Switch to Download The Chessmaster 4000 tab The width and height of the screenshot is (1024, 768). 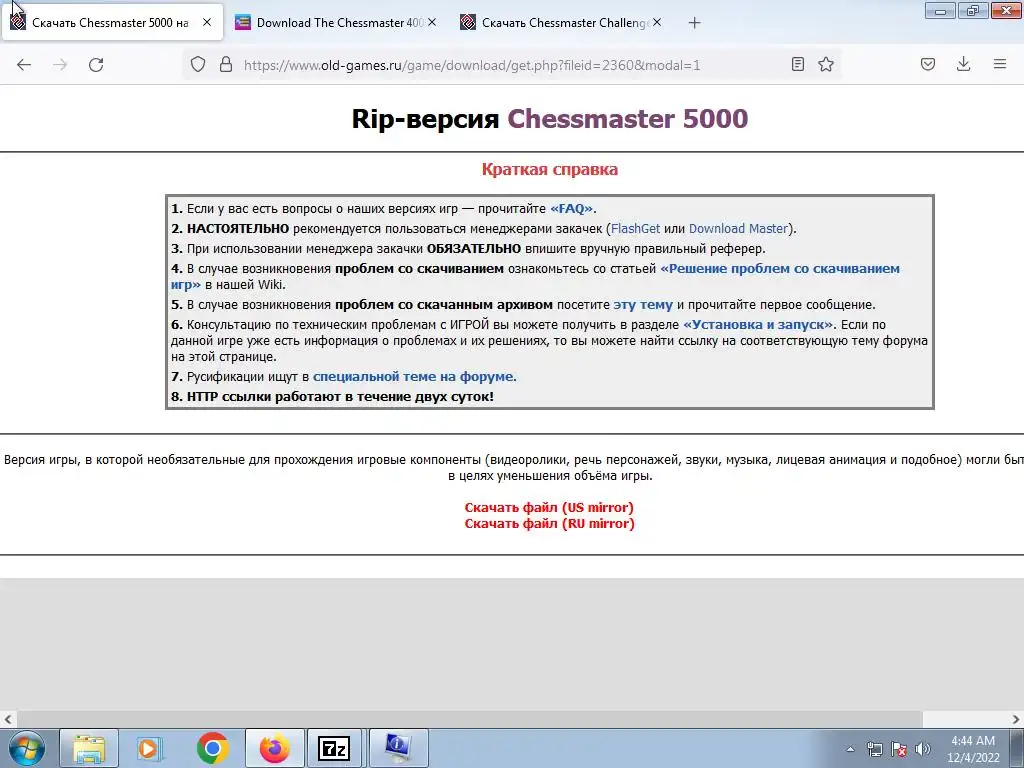tap(336, 22)
